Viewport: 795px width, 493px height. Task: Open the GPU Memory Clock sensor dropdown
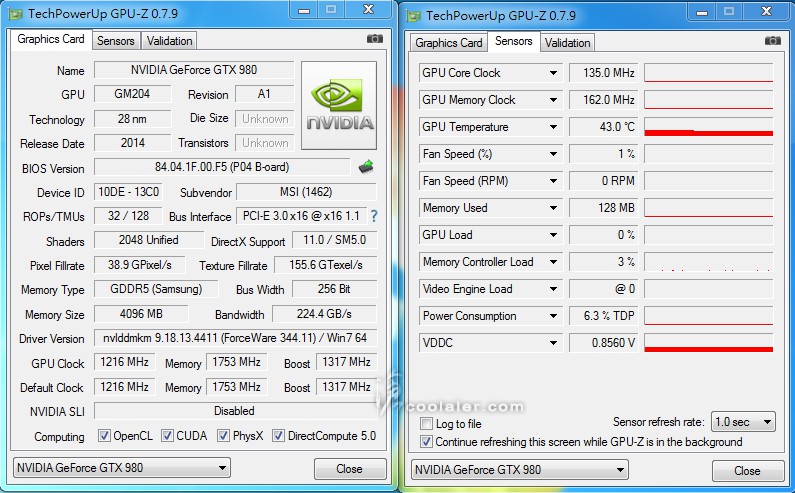[553, 100]
